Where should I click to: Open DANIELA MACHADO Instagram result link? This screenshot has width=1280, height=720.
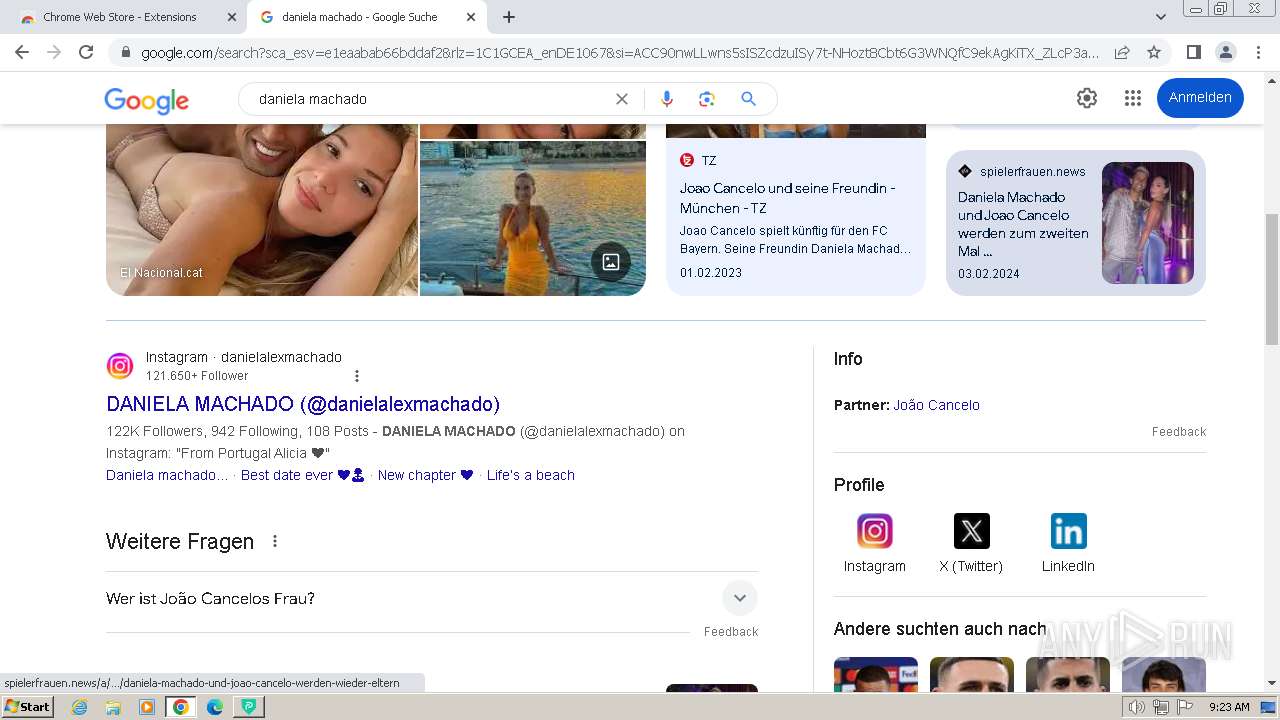tap(303, 404)
